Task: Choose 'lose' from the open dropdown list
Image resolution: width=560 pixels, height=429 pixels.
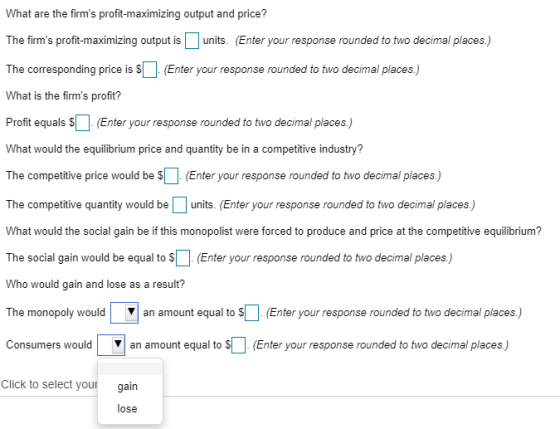Action: coord(127,409)
